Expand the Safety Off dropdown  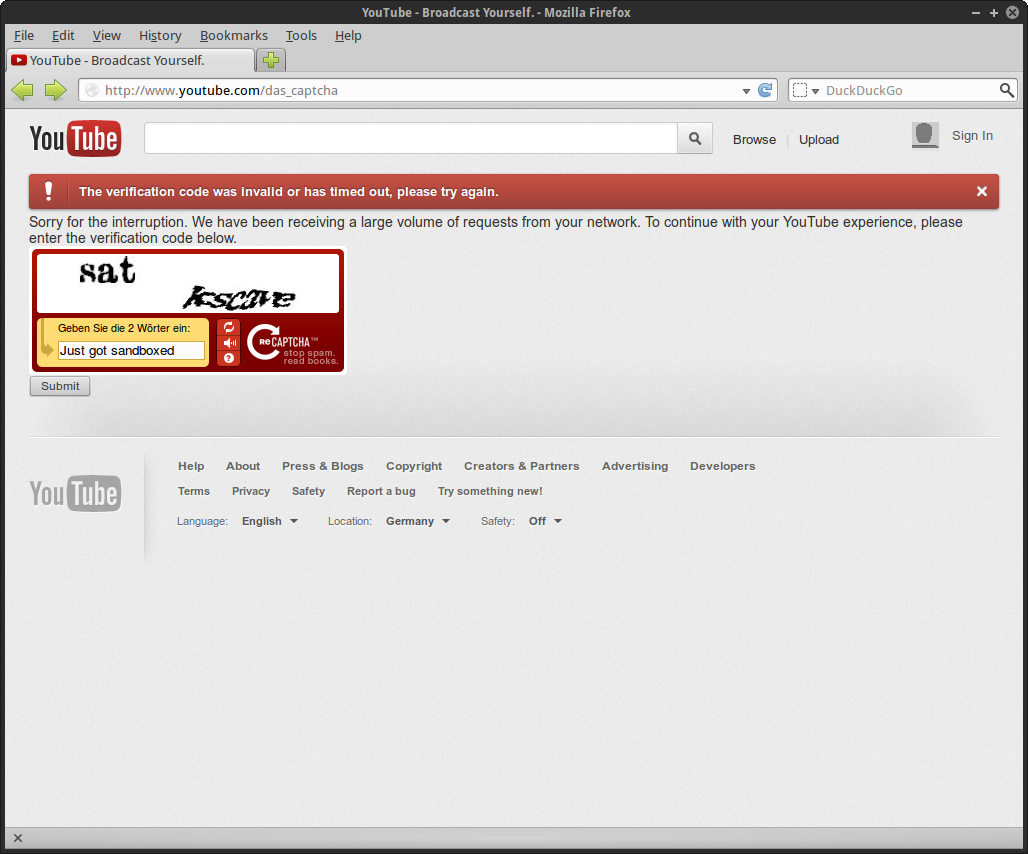point(545,521)
